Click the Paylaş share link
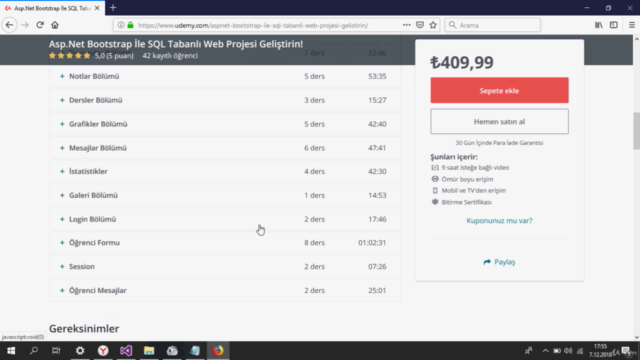The image size is (640, 360). [x=499, y=262]
